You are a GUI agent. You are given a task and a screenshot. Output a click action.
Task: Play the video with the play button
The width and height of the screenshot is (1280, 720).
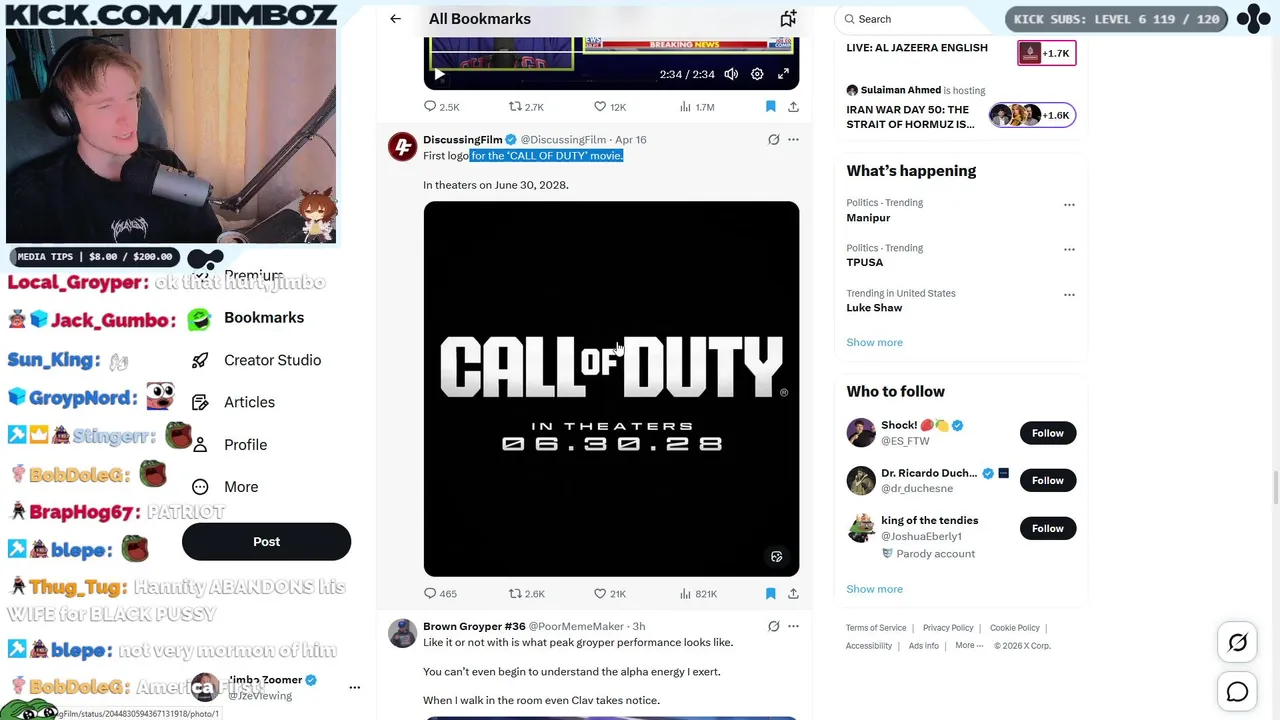(439, 74)
